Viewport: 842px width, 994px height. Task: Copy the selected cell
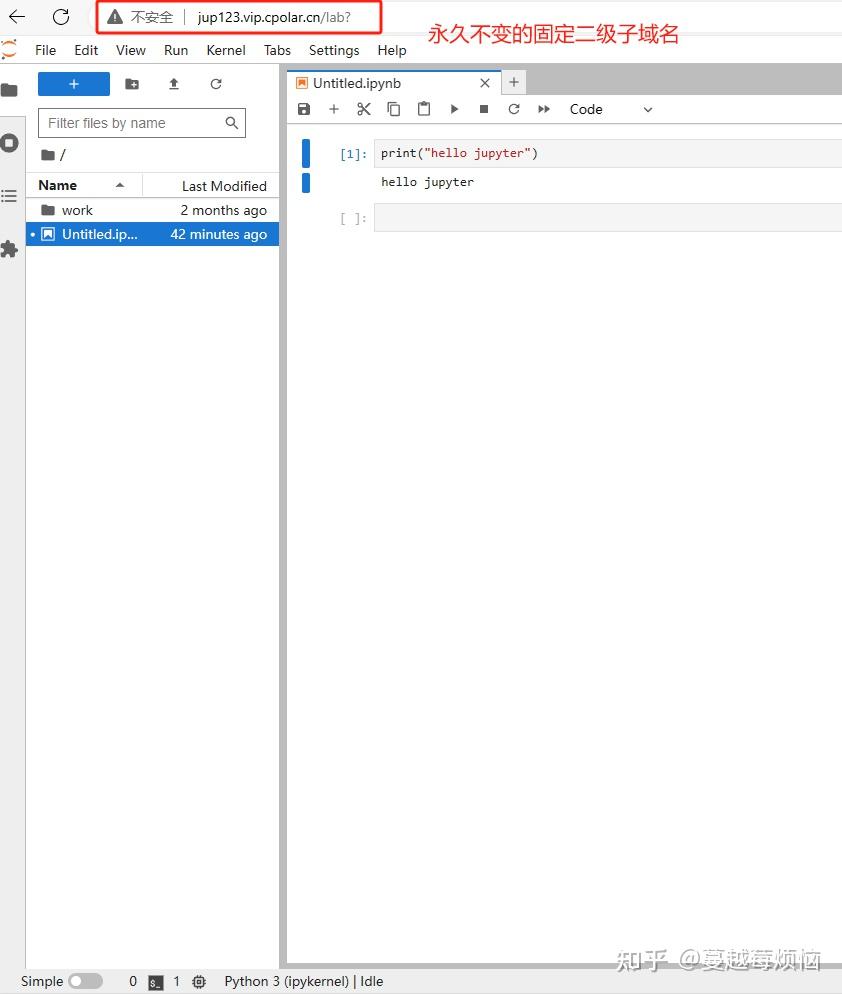coord(394,109)
